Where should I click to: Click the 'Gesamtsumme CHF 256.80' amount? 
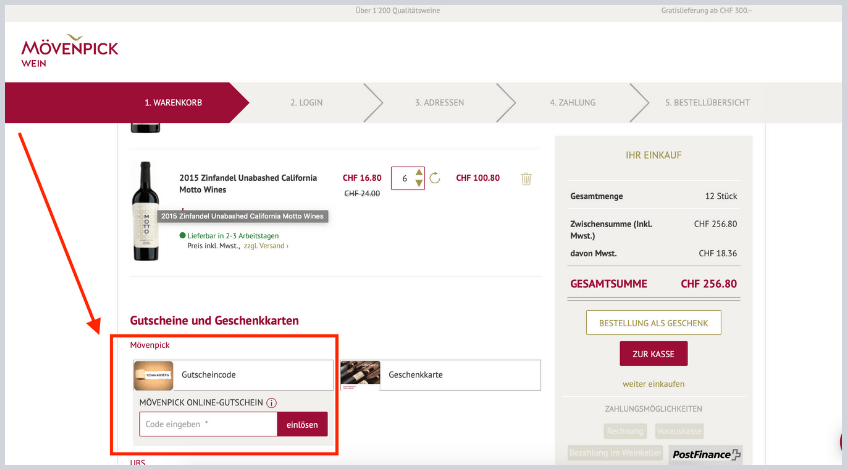[709, 284]
